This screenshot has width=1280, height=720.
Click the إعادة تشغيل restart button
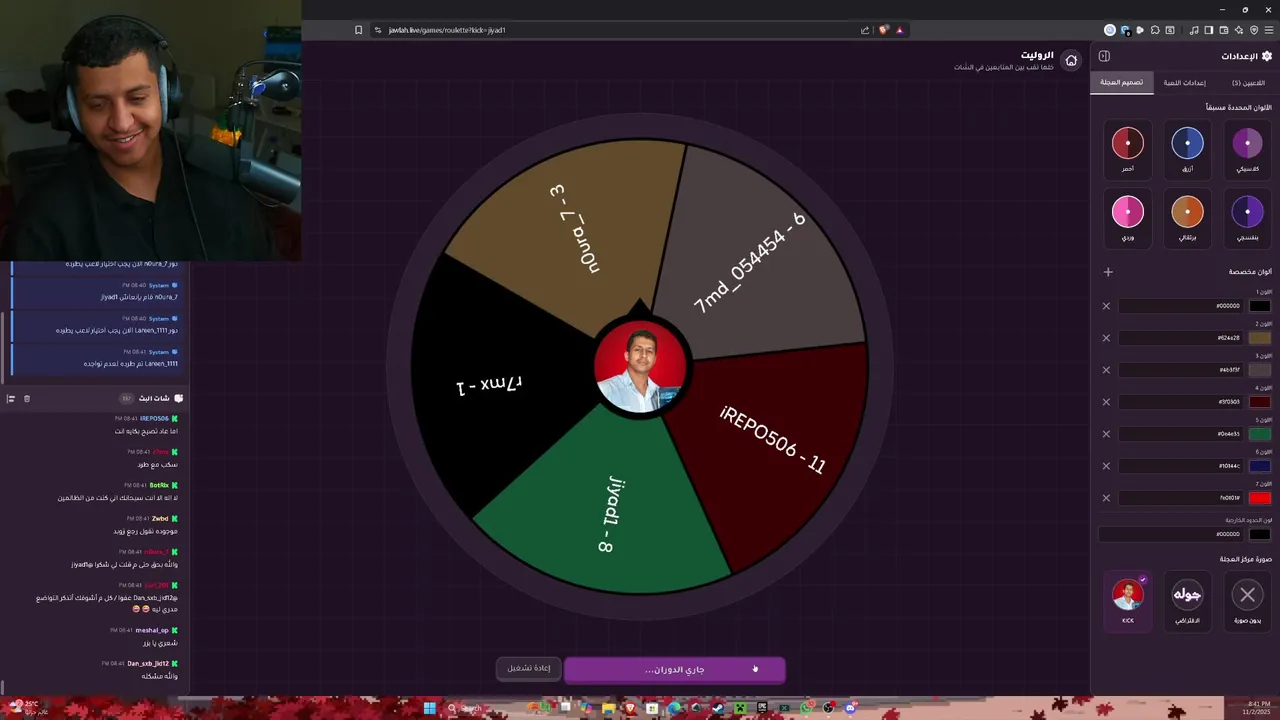[529, 668]
